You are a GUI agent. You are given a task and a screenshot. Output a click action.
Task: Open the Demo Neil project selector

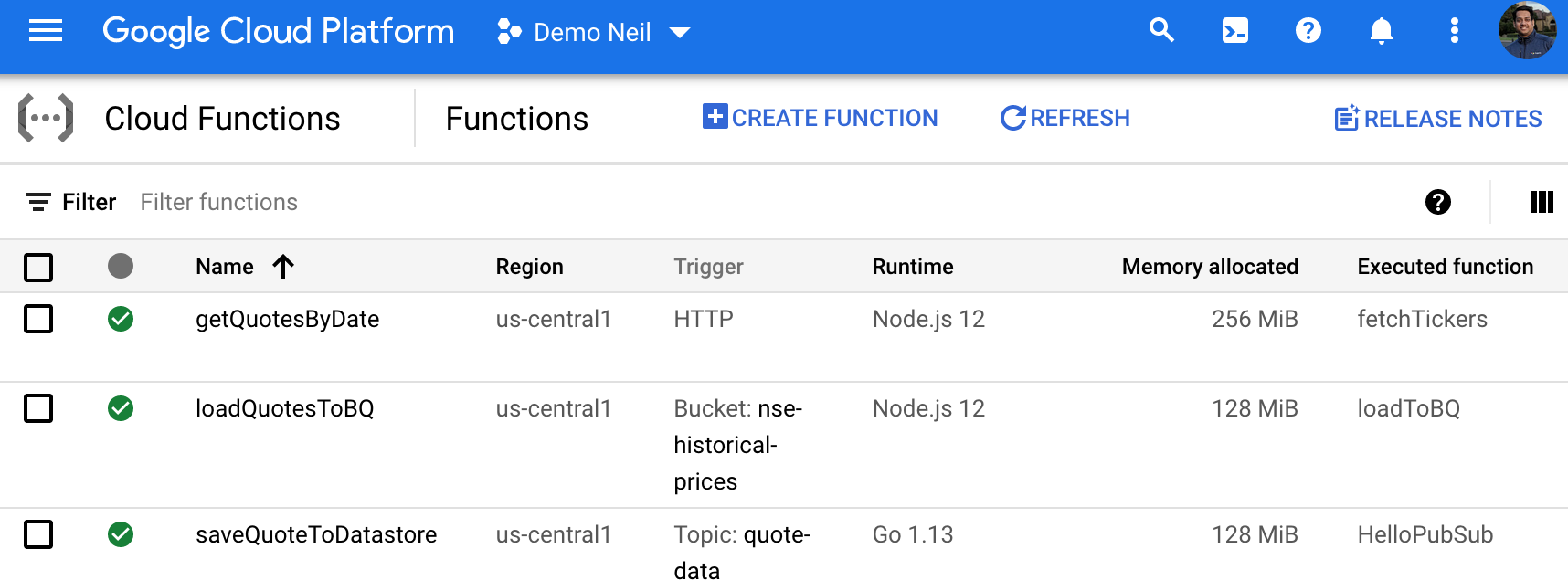coord(593,33)
